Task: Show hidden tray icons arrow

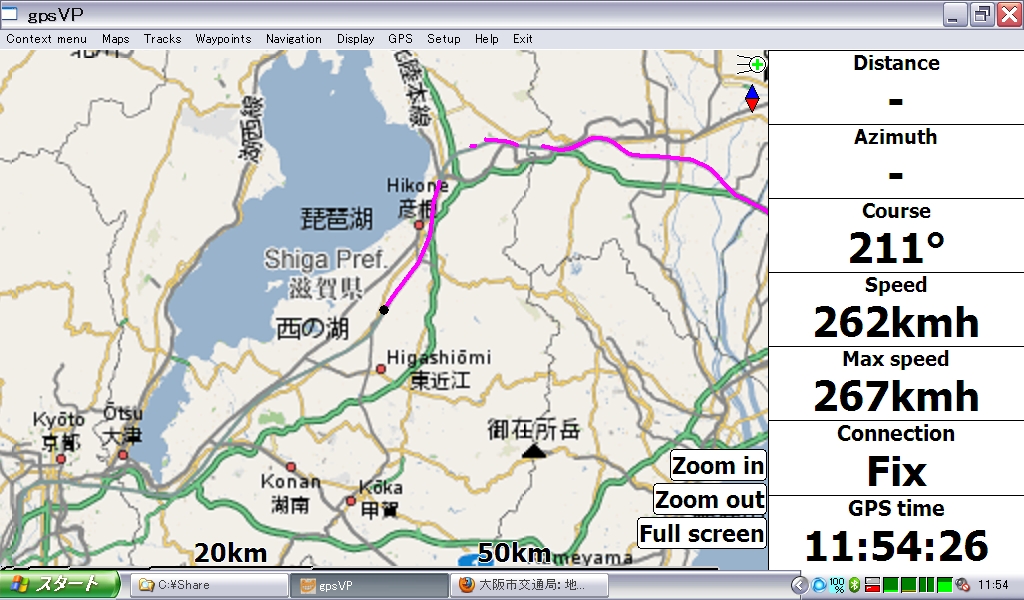Action: click(799, 584)
